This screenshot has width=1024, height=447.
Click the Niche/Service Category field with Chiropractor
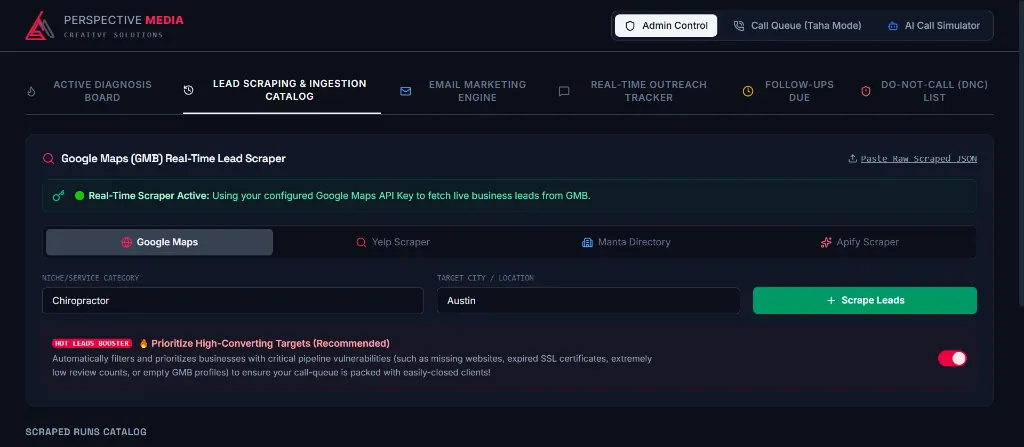click(x=233, y=301)
